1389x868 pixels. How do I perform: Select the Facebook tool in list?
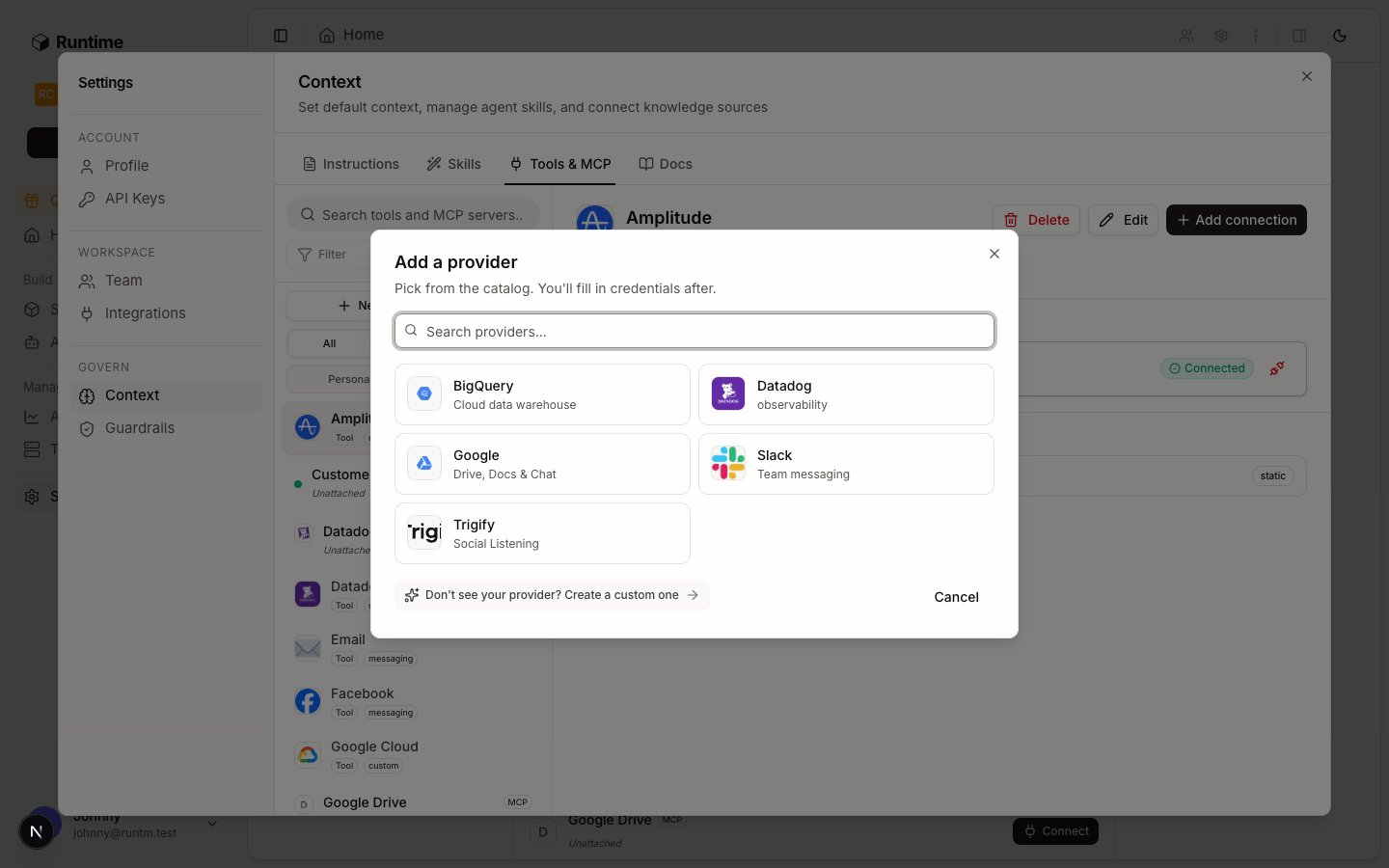413,701
